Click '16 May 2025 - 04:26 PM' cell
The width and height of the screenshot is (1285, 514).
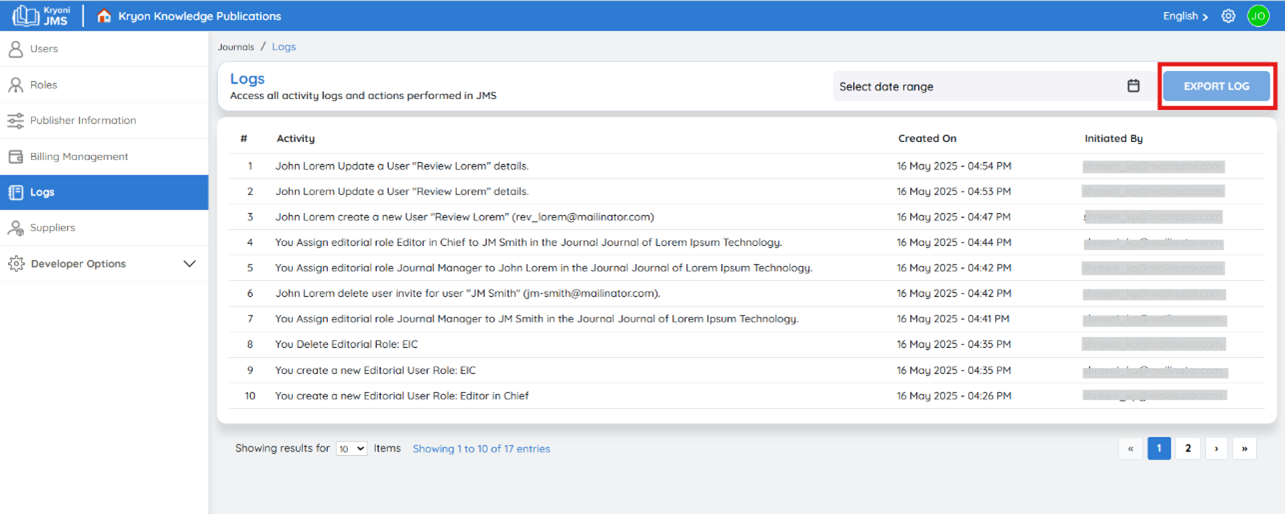click(953, 396)
